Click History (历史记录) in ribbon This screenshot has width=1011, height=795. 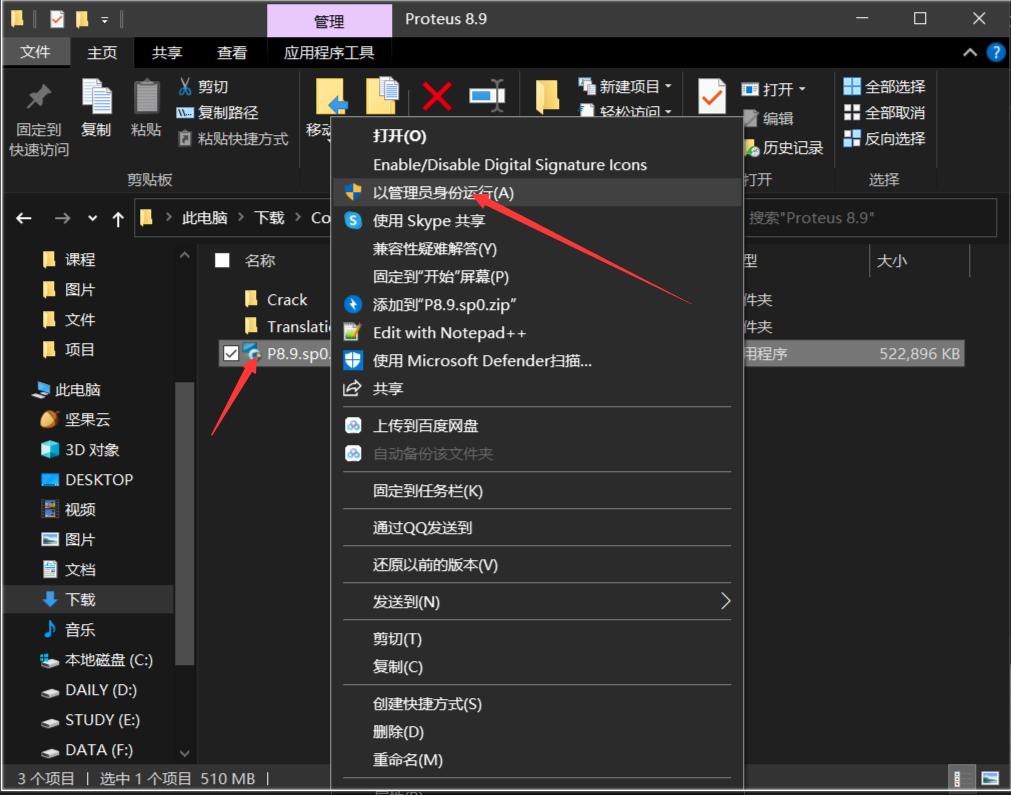click(x=783, y=148)
